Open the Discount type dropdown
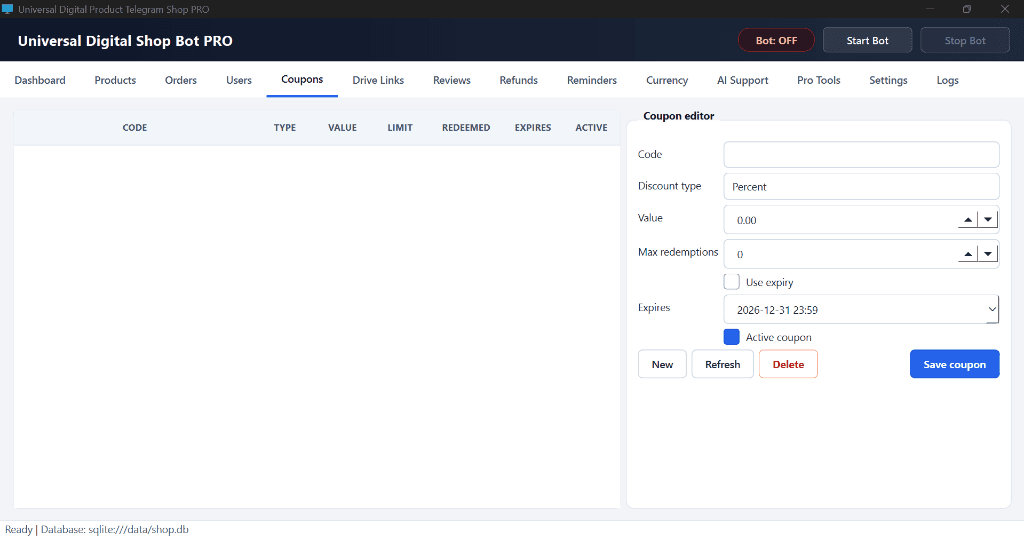Image resolution: width=1024 pixels, height=537 pixels. pyautogui.click(x=861, y=186)
